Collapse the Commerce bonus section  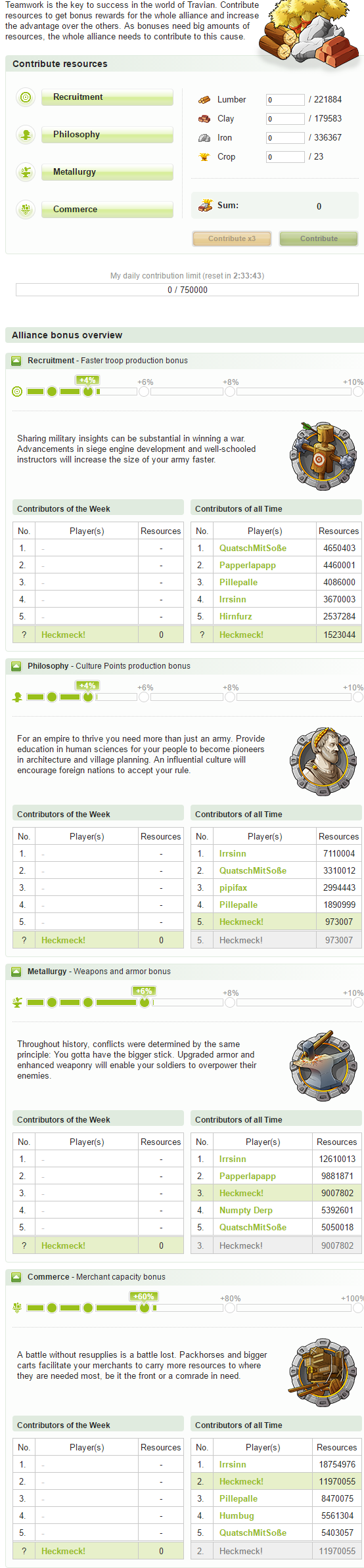16,1277
